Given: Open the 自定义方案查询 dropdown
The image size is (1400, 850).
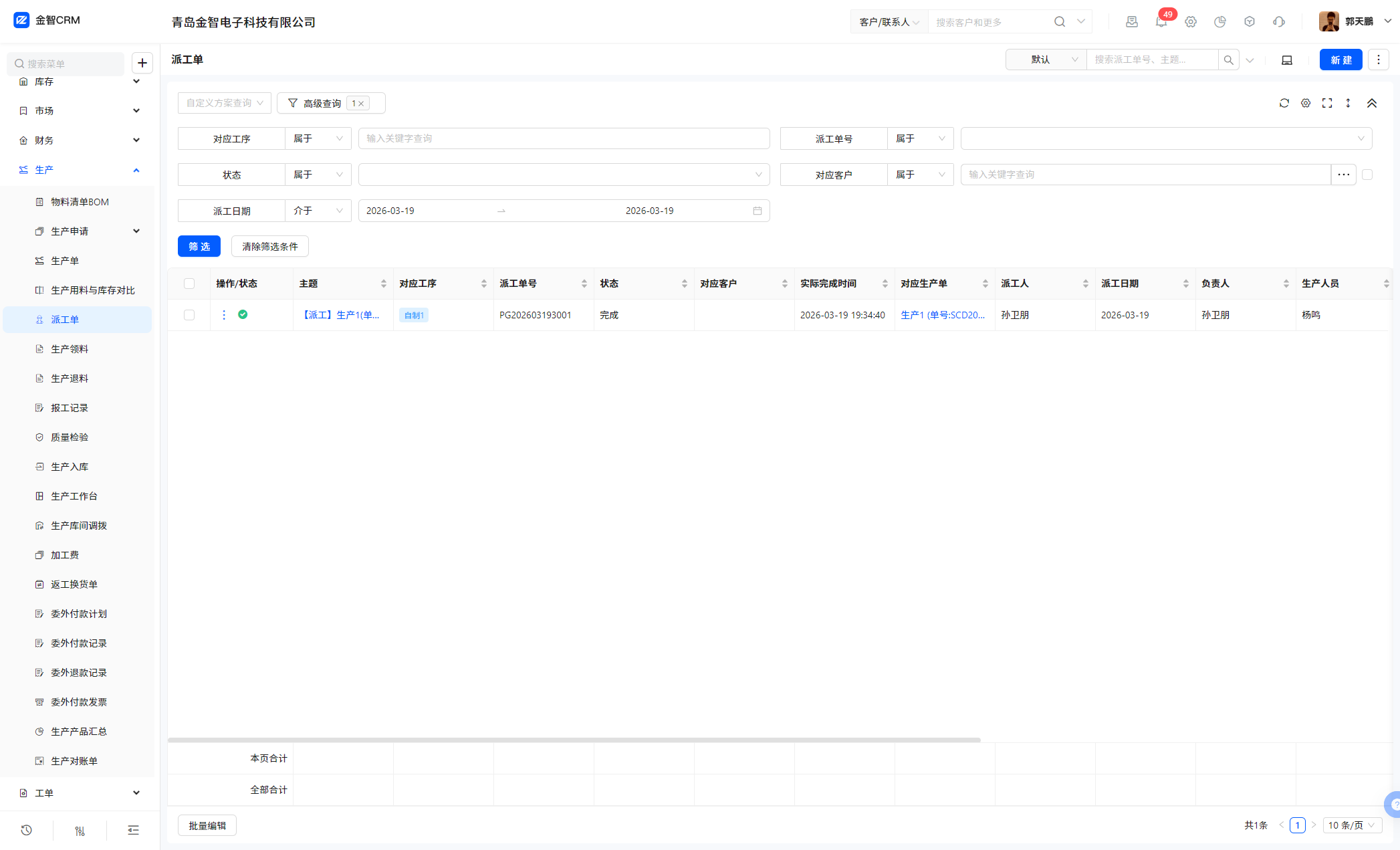Looking at the screenshot, I should (x=225, y=103).
